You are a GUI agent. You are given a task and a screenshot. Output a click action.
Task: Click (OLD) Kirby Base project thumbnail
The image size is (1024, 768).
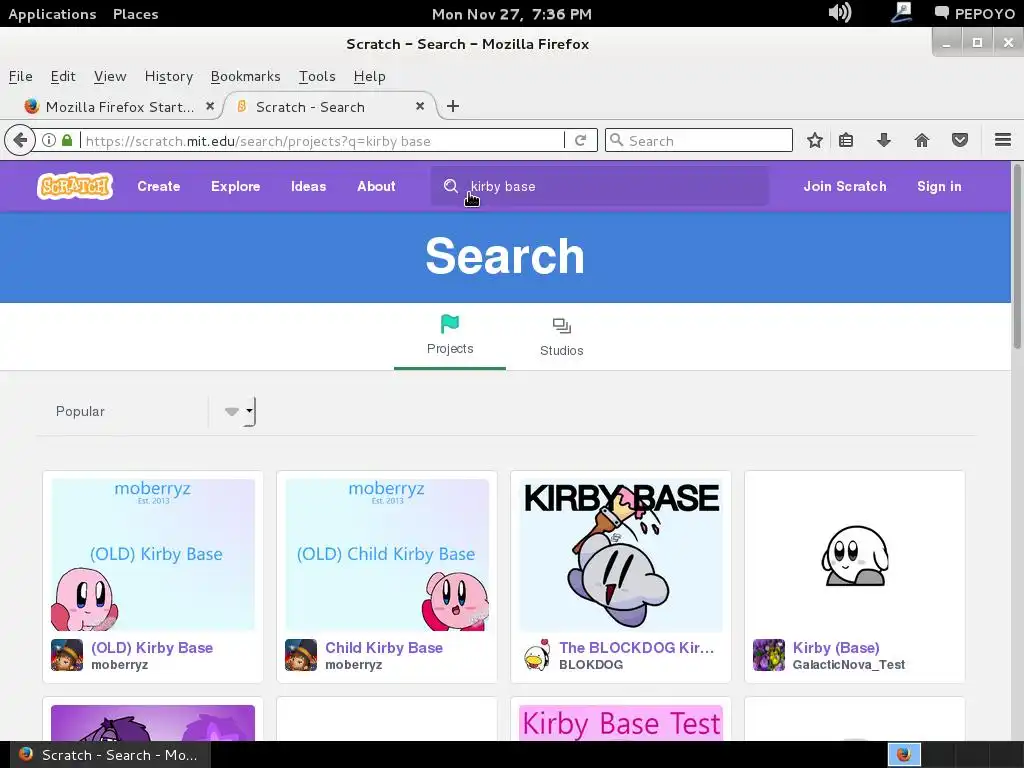(x=153, y=554)
